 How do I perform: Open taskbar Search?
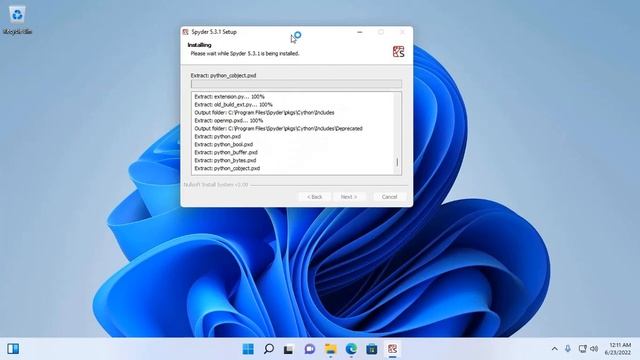[269, 349]
